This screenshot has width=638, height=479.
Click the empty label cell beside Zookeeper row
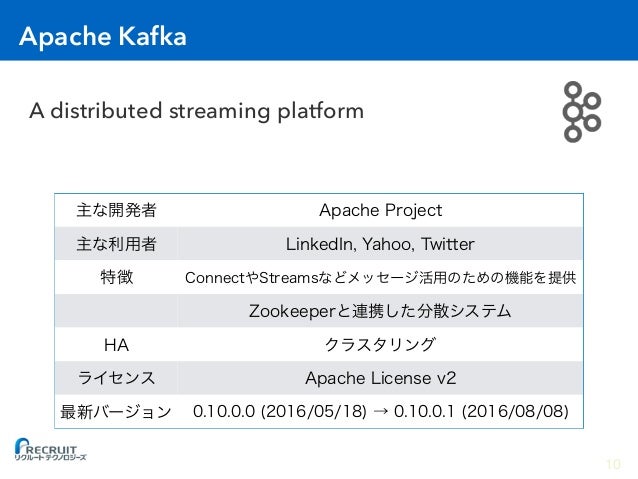pos(116,311)
